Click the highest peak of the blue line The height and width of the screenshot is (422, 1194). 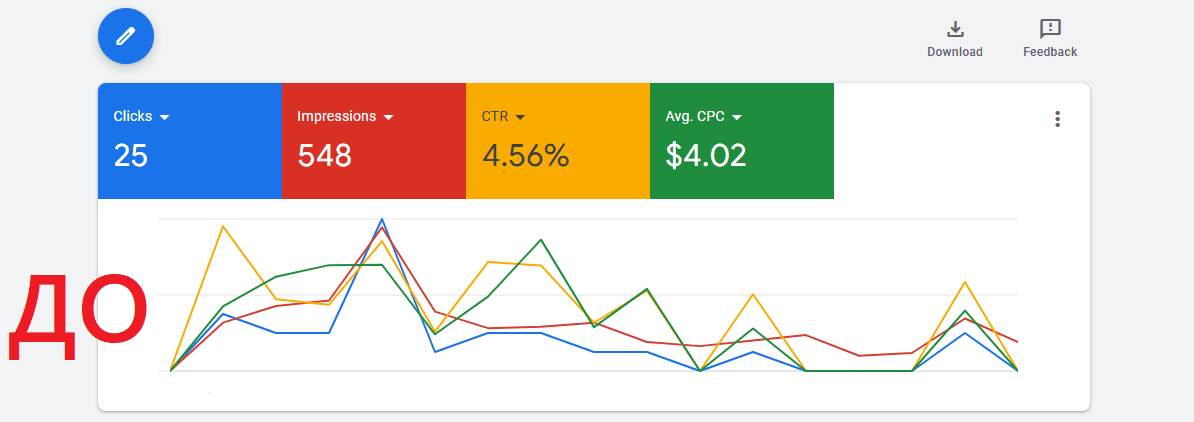(x=382, y=219)
